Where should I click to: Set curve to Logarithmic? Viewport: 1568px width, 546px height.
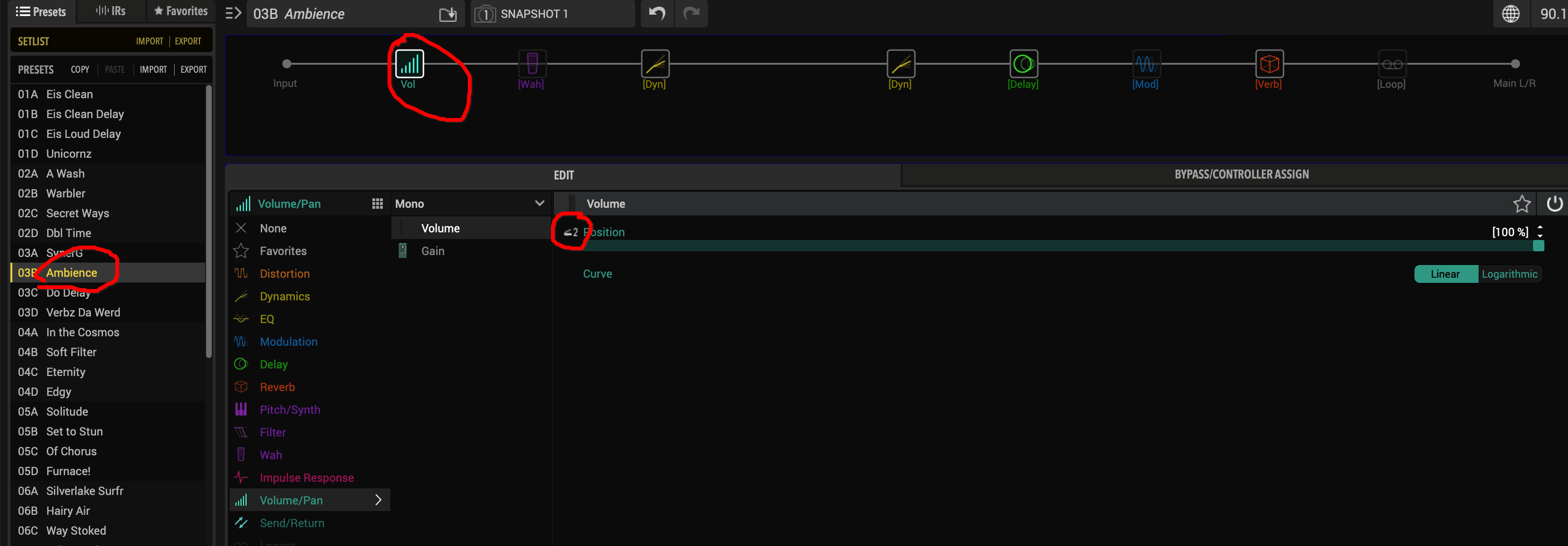click(x=1509, y=274)
